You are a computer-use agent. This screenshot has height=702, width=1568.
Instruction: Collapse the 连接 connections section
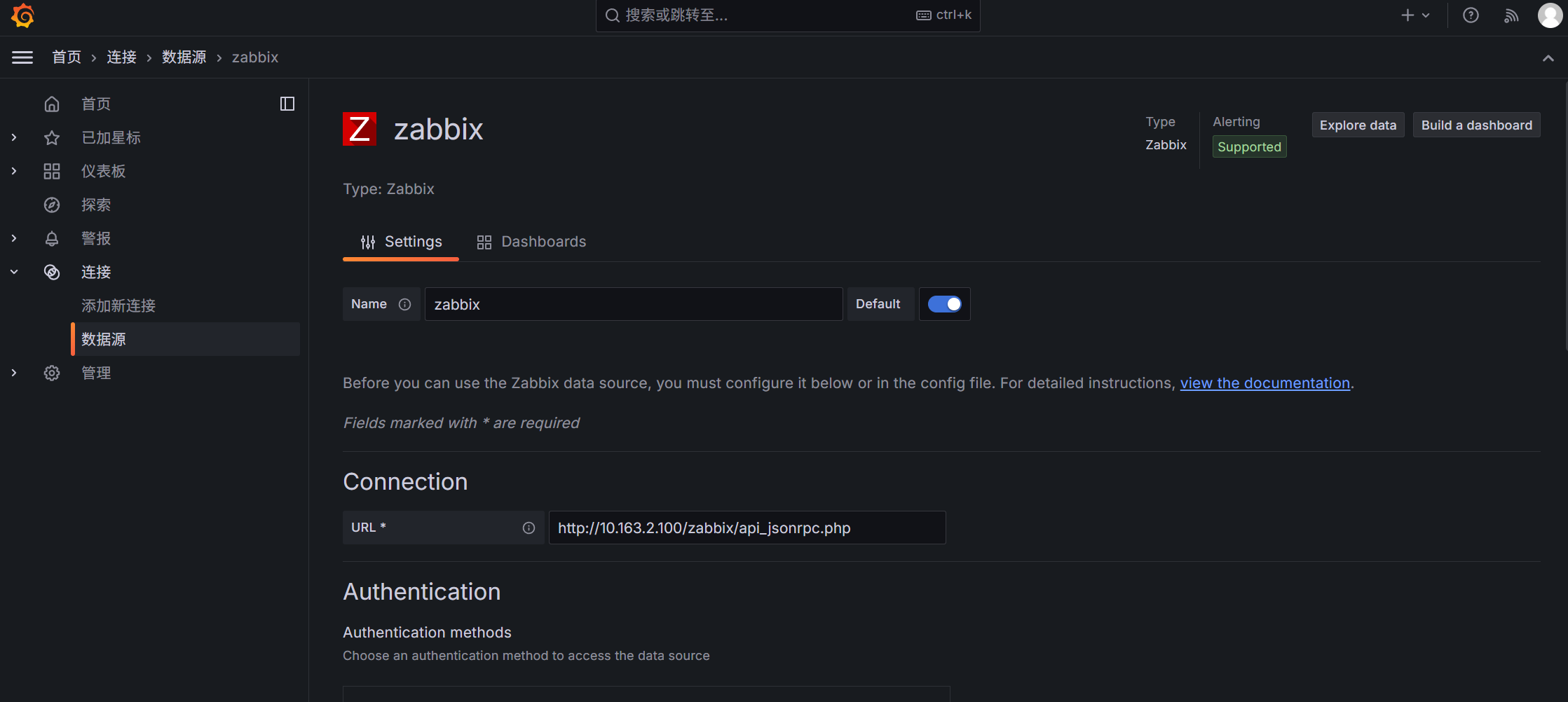pyautogui.click(x=14, y=272)
